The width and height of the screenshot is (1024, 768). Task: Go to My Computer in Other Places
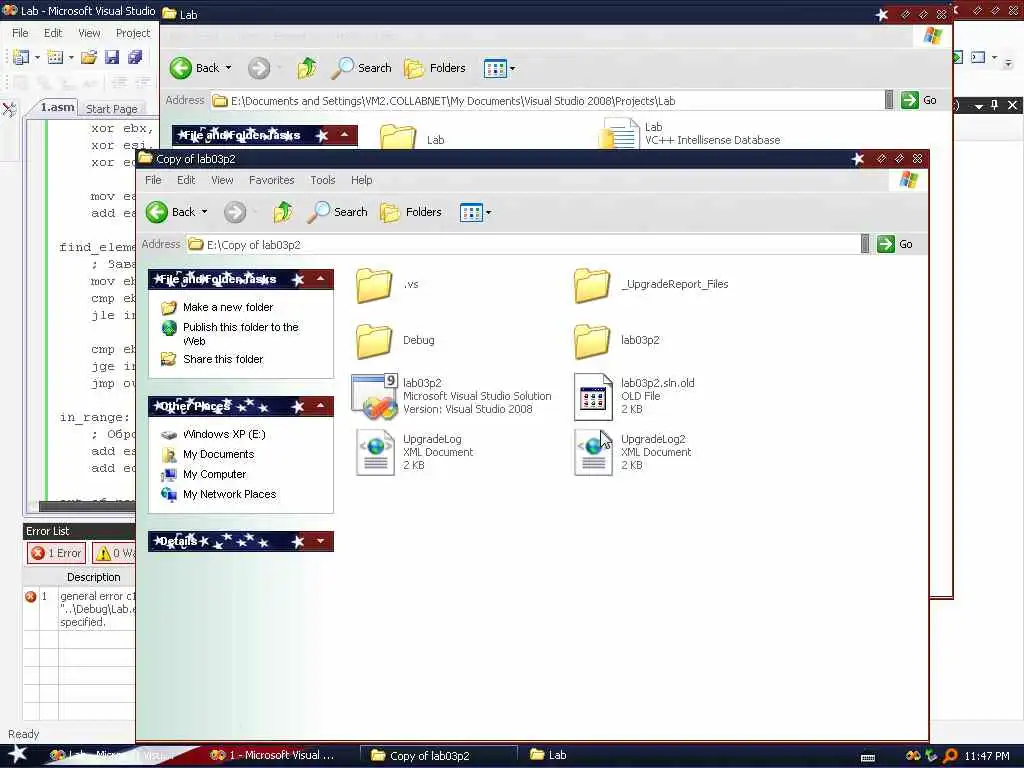[x=214, y=474]
